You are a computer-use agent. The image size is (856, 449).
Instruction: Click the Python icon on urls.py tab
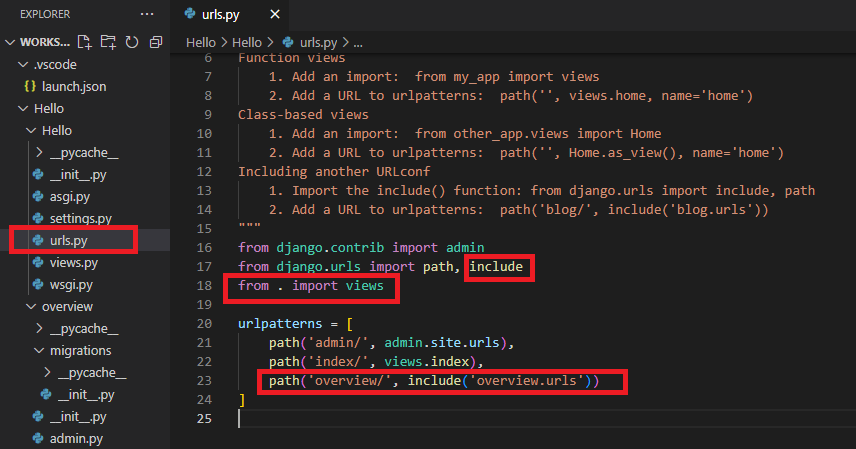coord(190,14)
